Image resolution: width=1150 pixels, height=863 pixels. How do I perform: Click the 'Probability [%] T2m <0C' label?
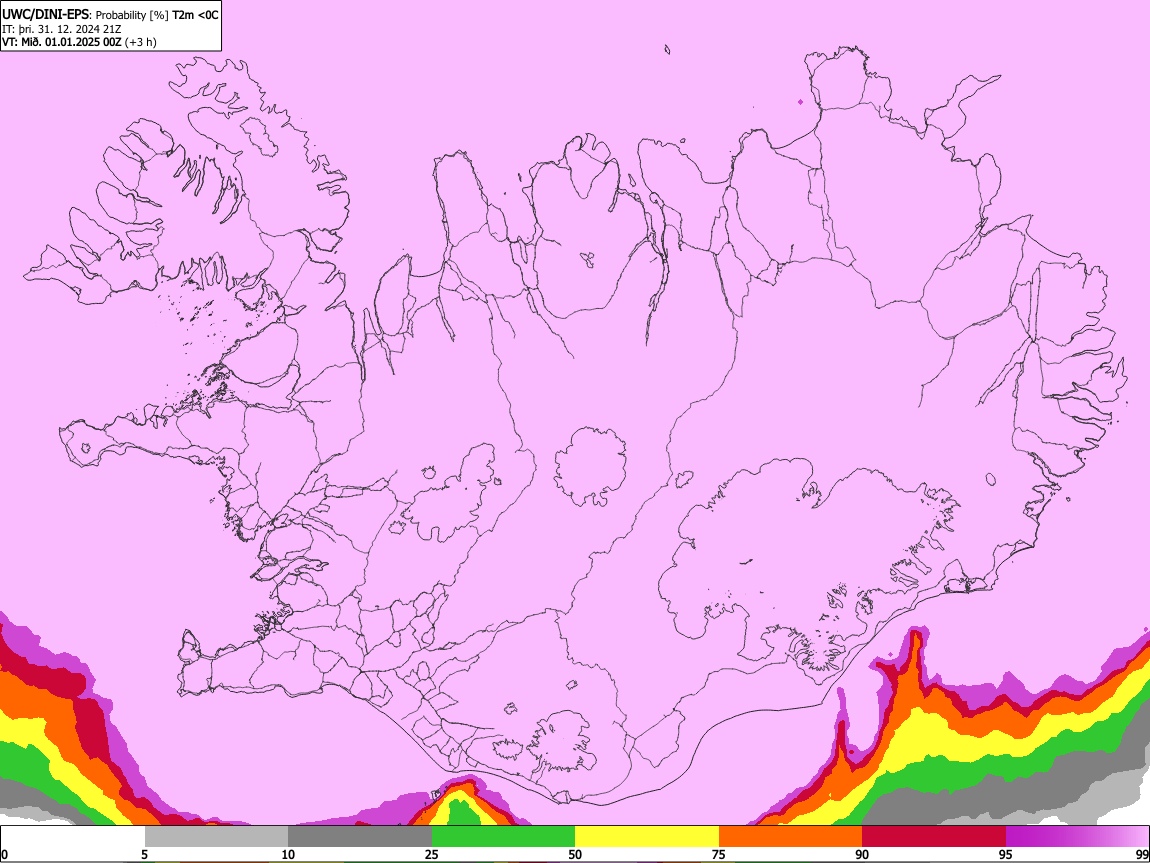point(157,15)
